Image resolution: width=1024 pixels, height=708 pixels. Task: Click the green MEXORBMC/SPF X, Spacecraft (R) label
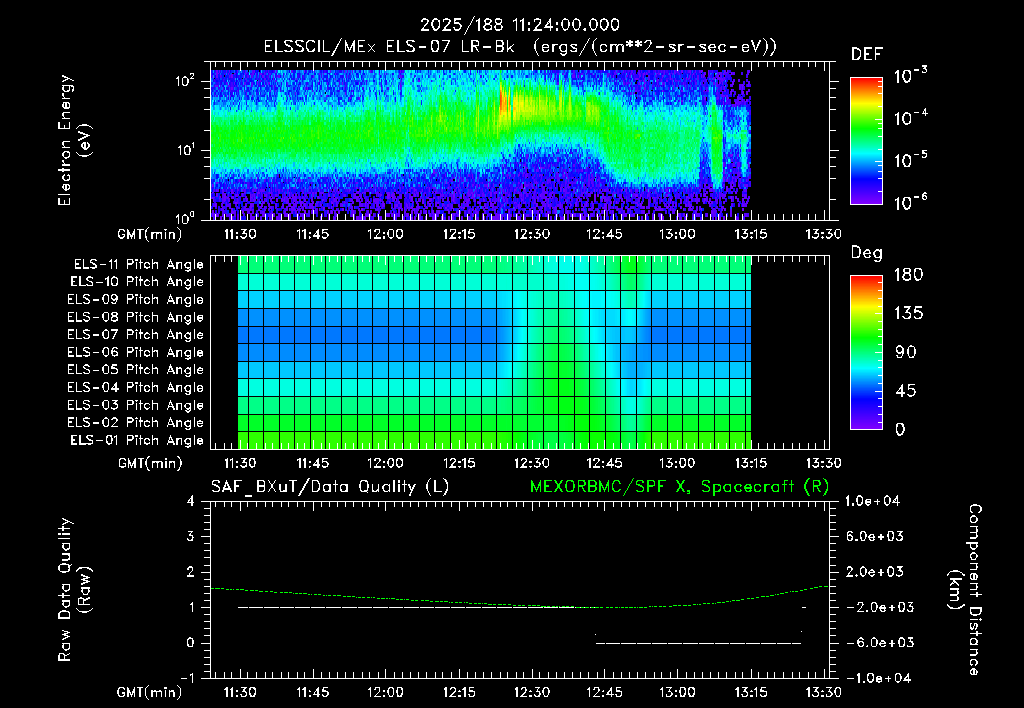679,487
